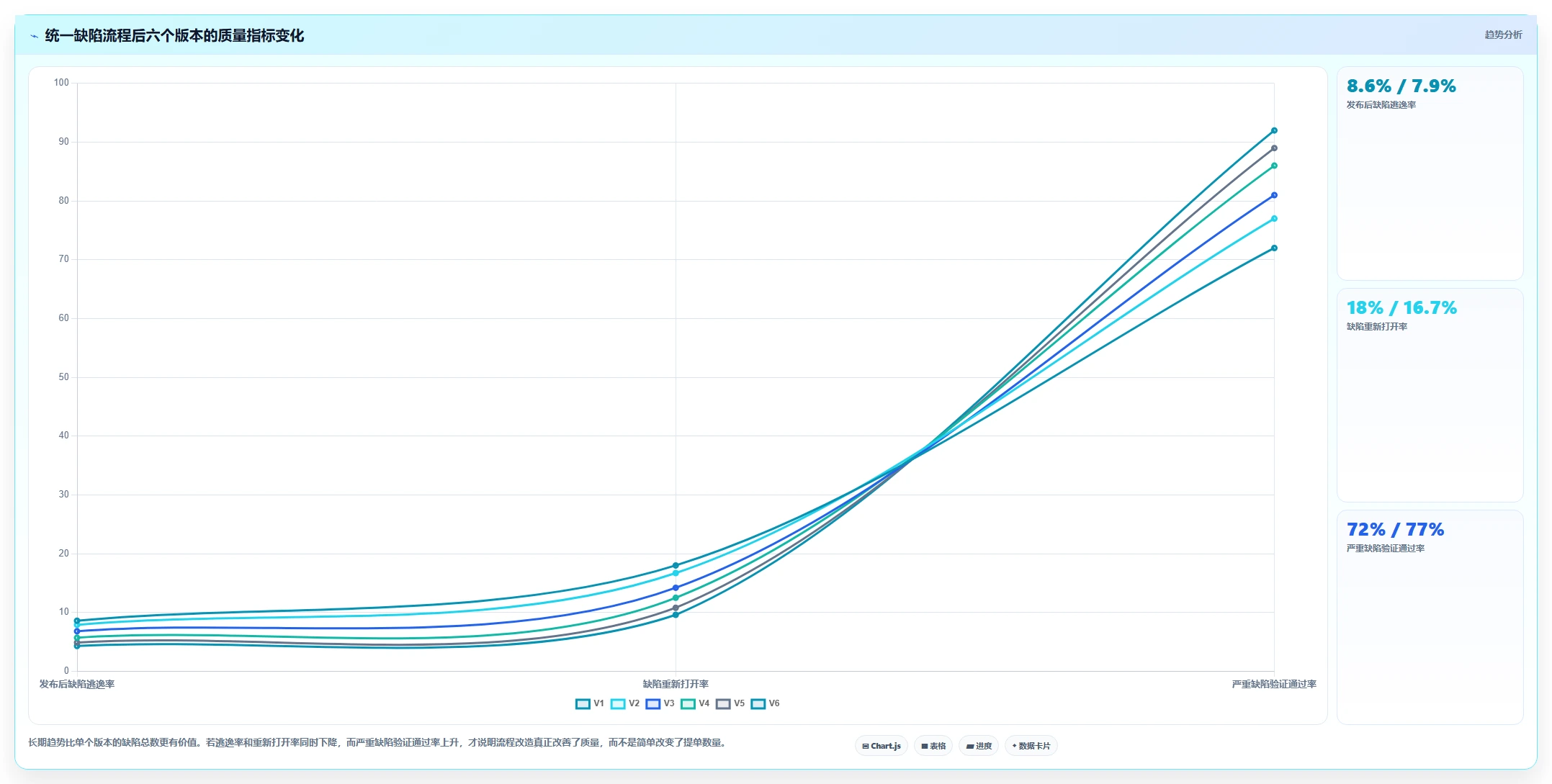Screen dimensions: 1552x784
Task: Click the 发布后缺陷逃逸率 card caption
Action: (x=1381, y=105)
